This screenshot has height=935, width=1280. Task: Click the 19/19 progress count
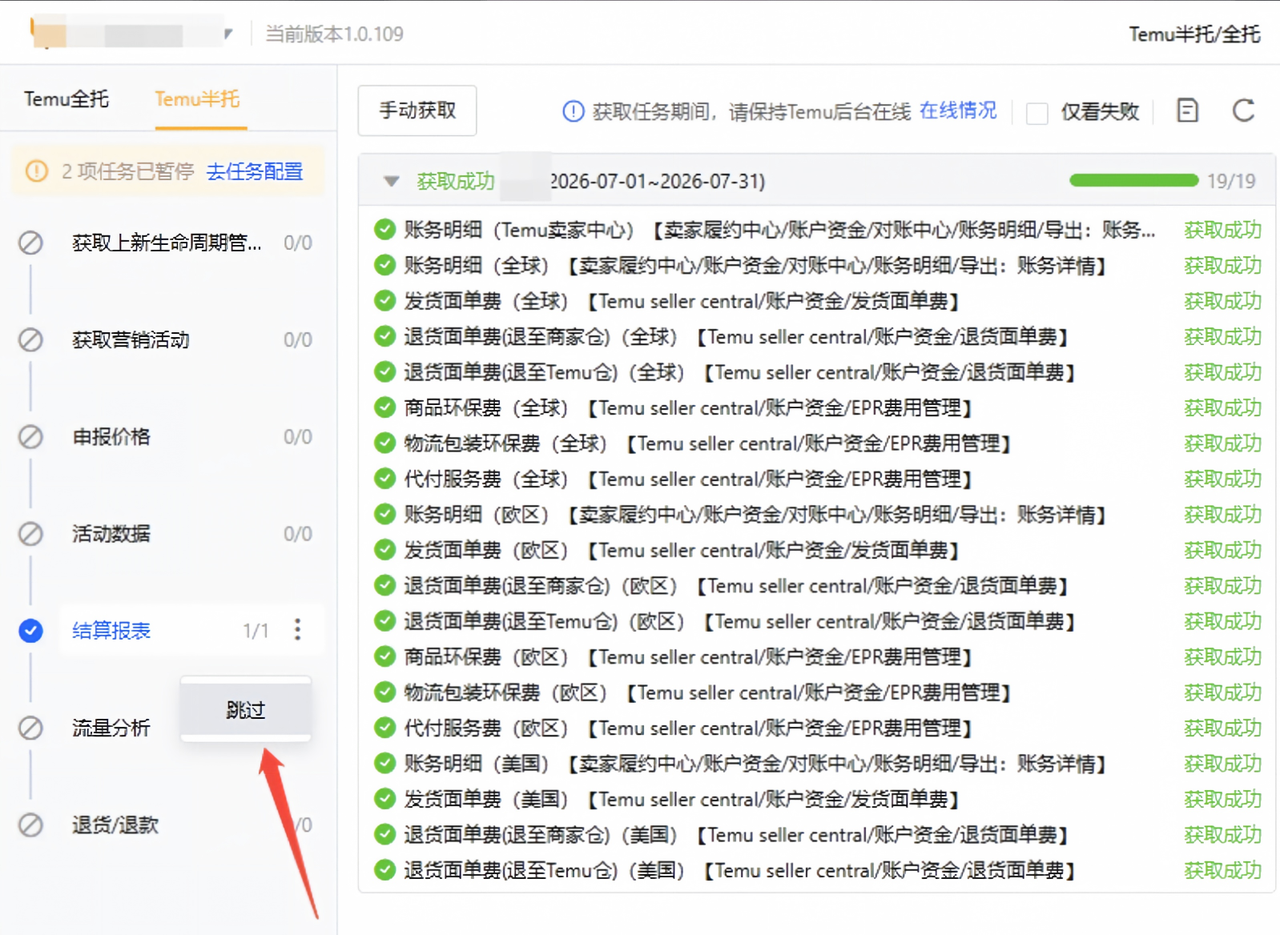pos(1232,181)
